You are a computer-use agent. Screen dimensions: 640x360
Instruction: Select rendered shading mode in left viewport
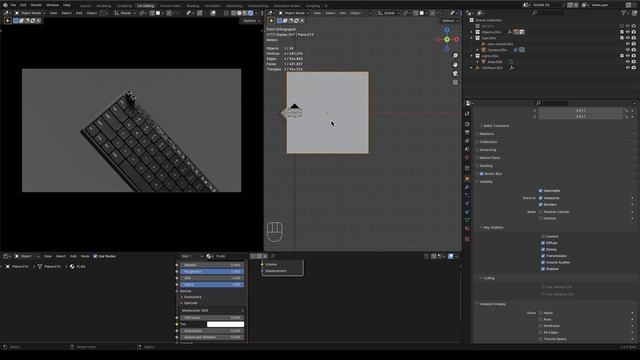tap(251, 13)
